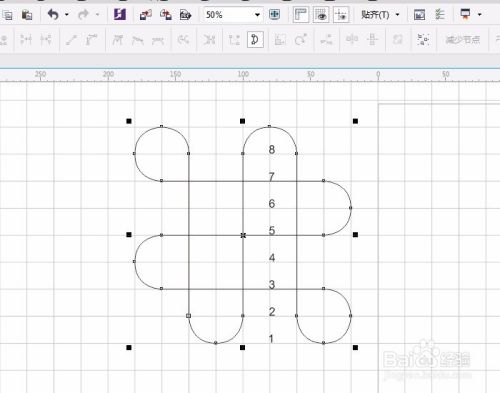Select the highlighted square node on the bottom-left loop
Screen dimensions: 500x393
coord(188,316)
